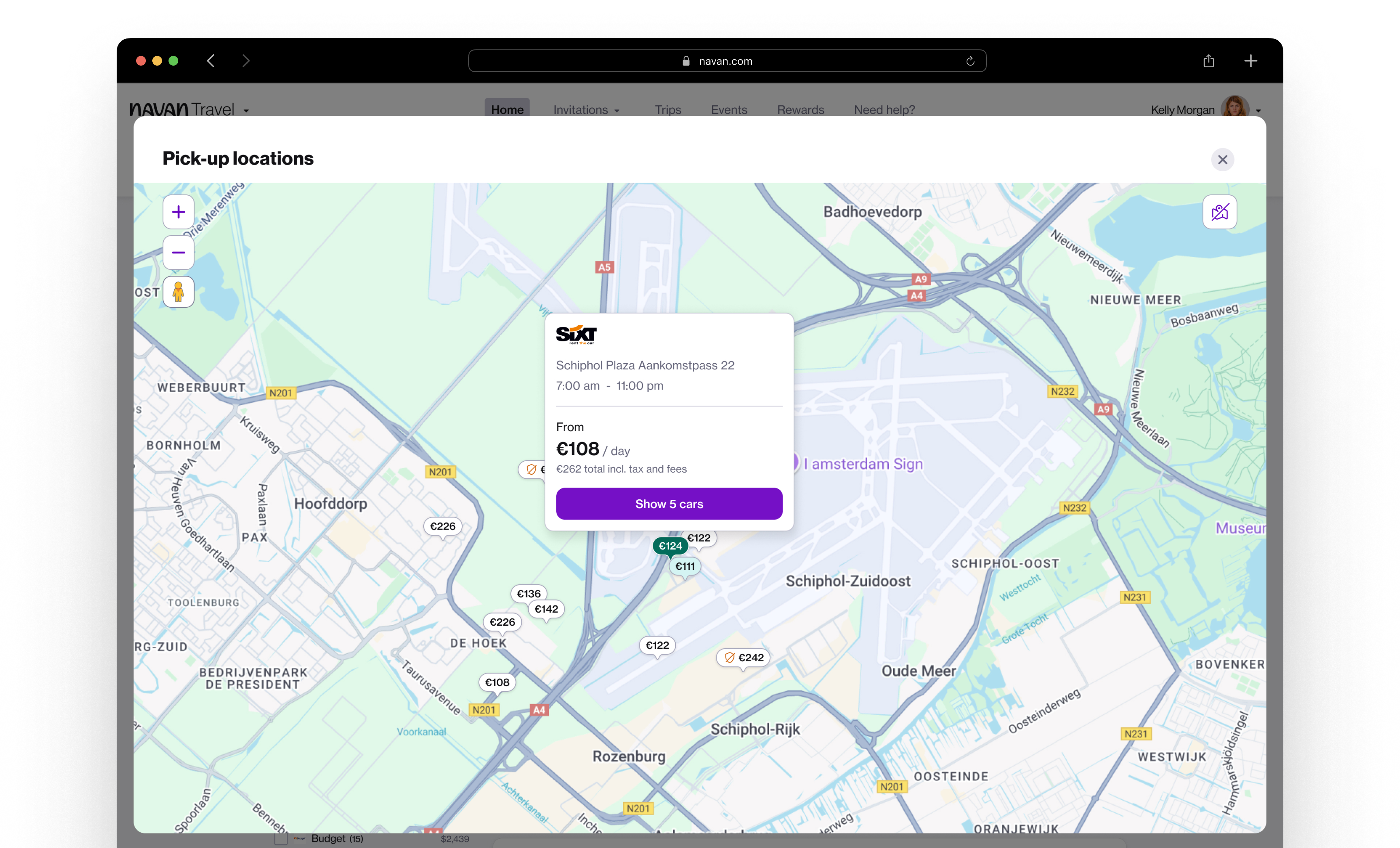This screenshot has width=1400, height=848.
Task: Tick the Budget filter checkbox
Action: coord(281,839)
